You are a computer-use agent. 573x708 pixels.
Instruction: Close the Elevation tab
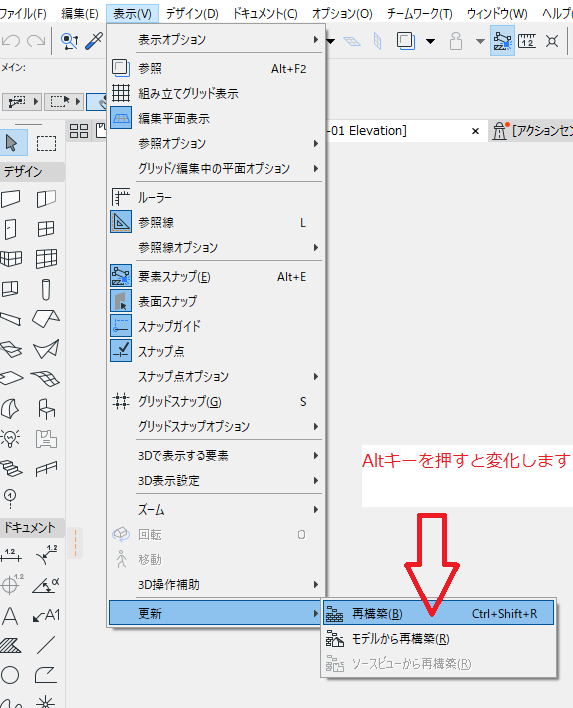click(x=475, y=131)
